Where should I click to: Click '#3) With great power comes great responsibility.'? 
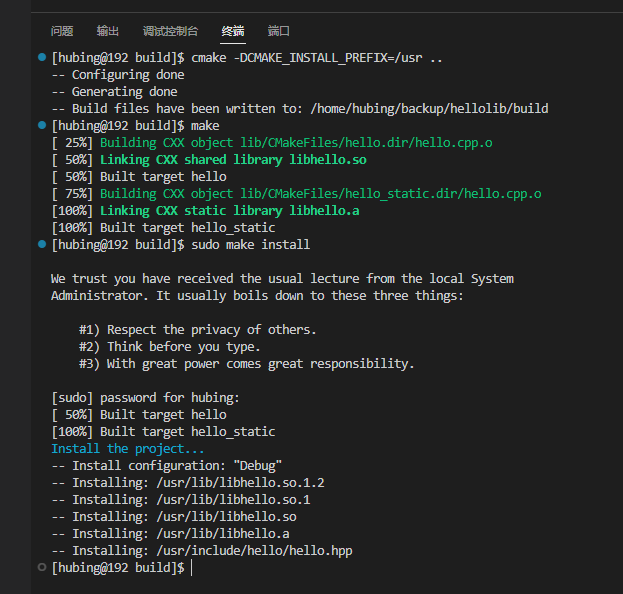coord(246,364)
